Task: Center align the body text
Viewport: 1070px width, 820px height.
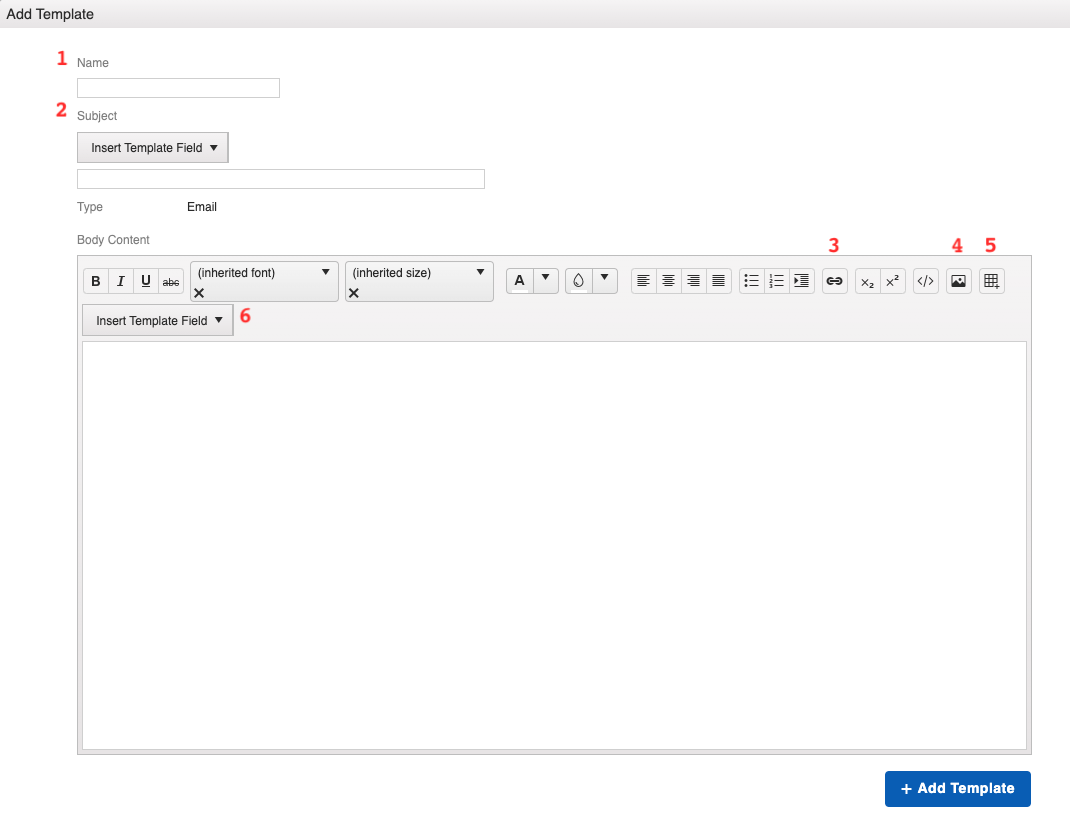Action: tap(669, 281)
